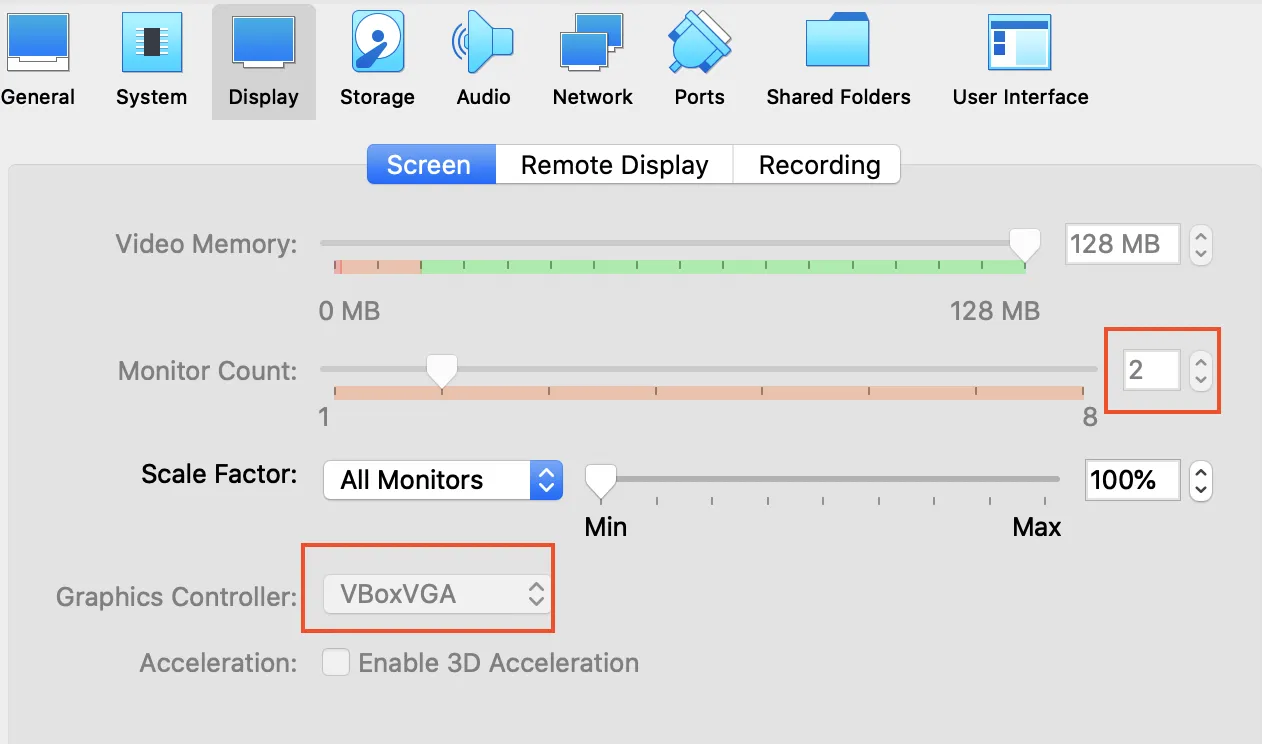Switch to the Remote Display tab

614,165
